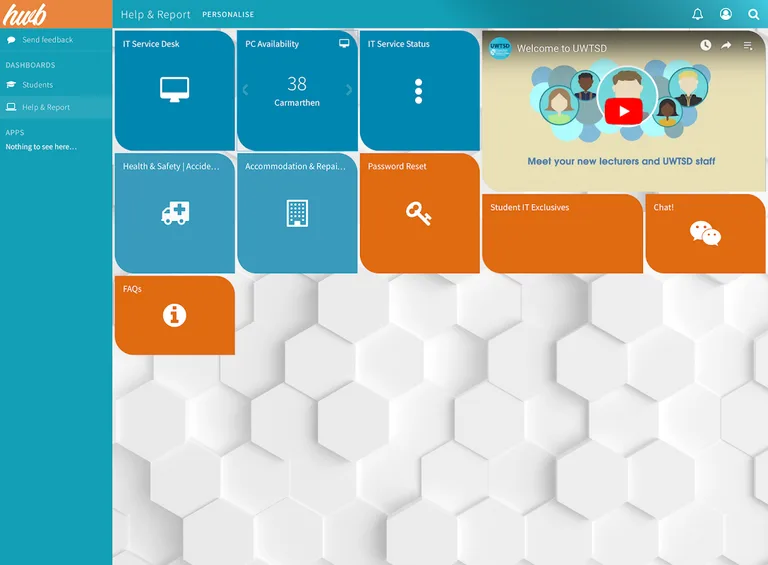Click the IT Service Status tile title

(399, 44)
